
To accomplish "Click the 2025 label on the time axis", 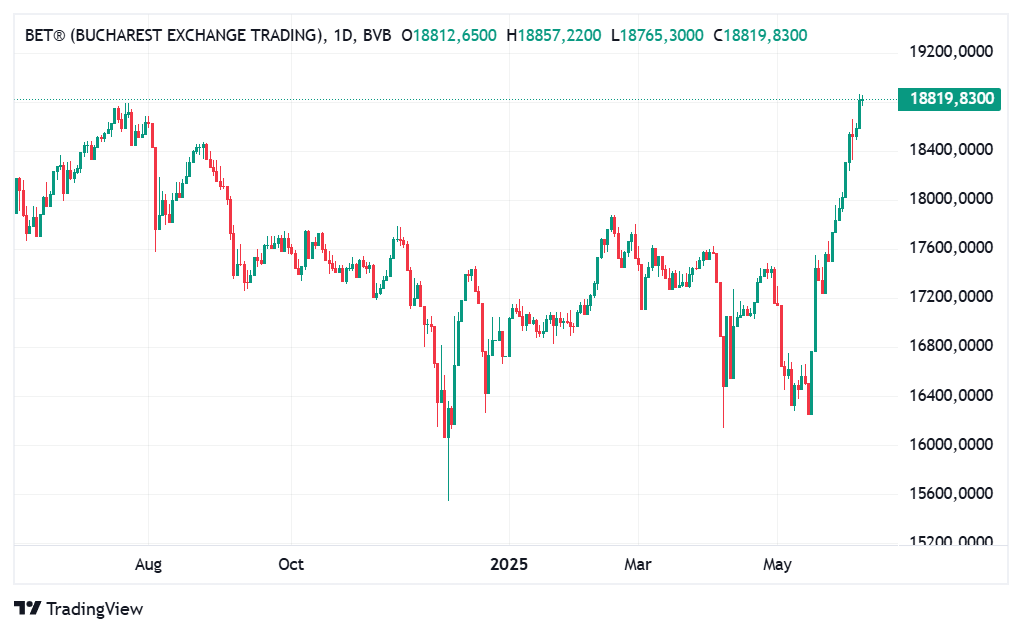I will click(509, 565).
